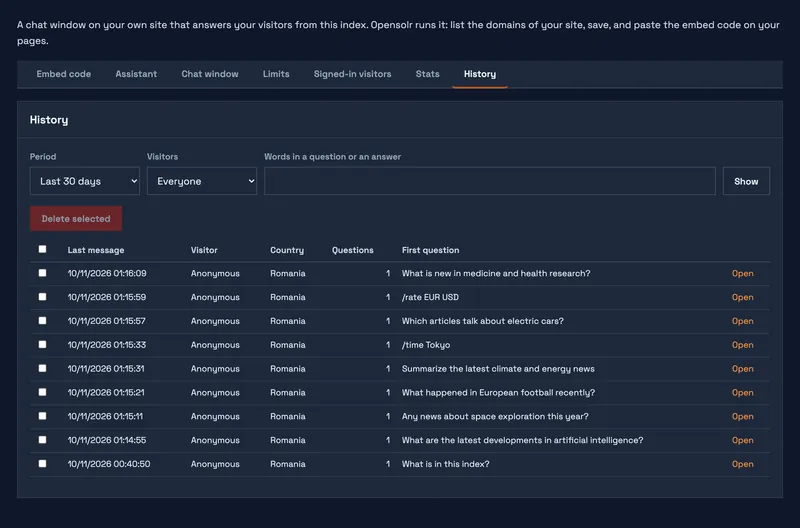Viewport: 800px width, 528px height.
Task: Click the '/rate EUR USD' first question text
Action: tap(430, 297)
